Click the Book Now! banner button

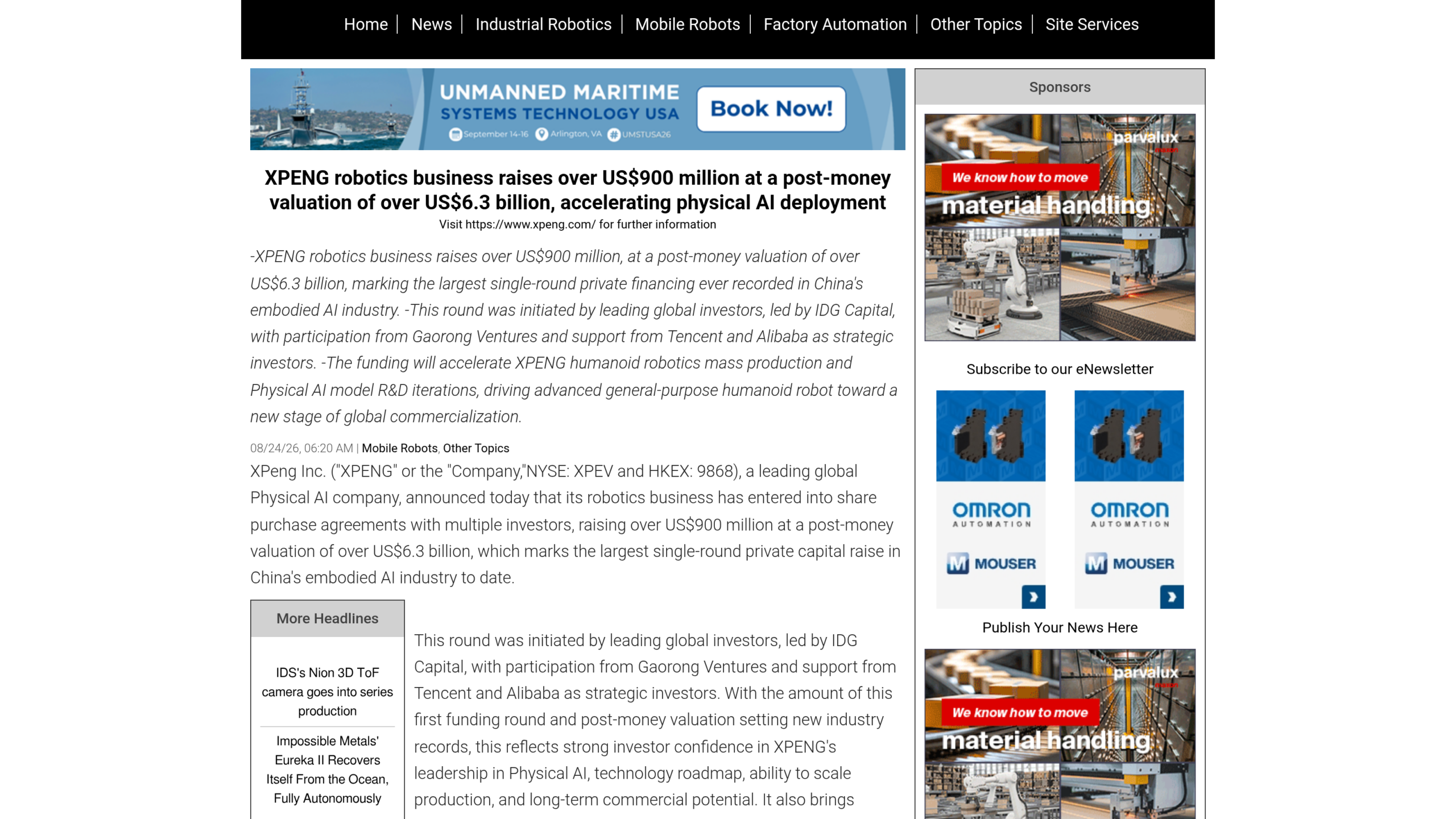point(771,109)
